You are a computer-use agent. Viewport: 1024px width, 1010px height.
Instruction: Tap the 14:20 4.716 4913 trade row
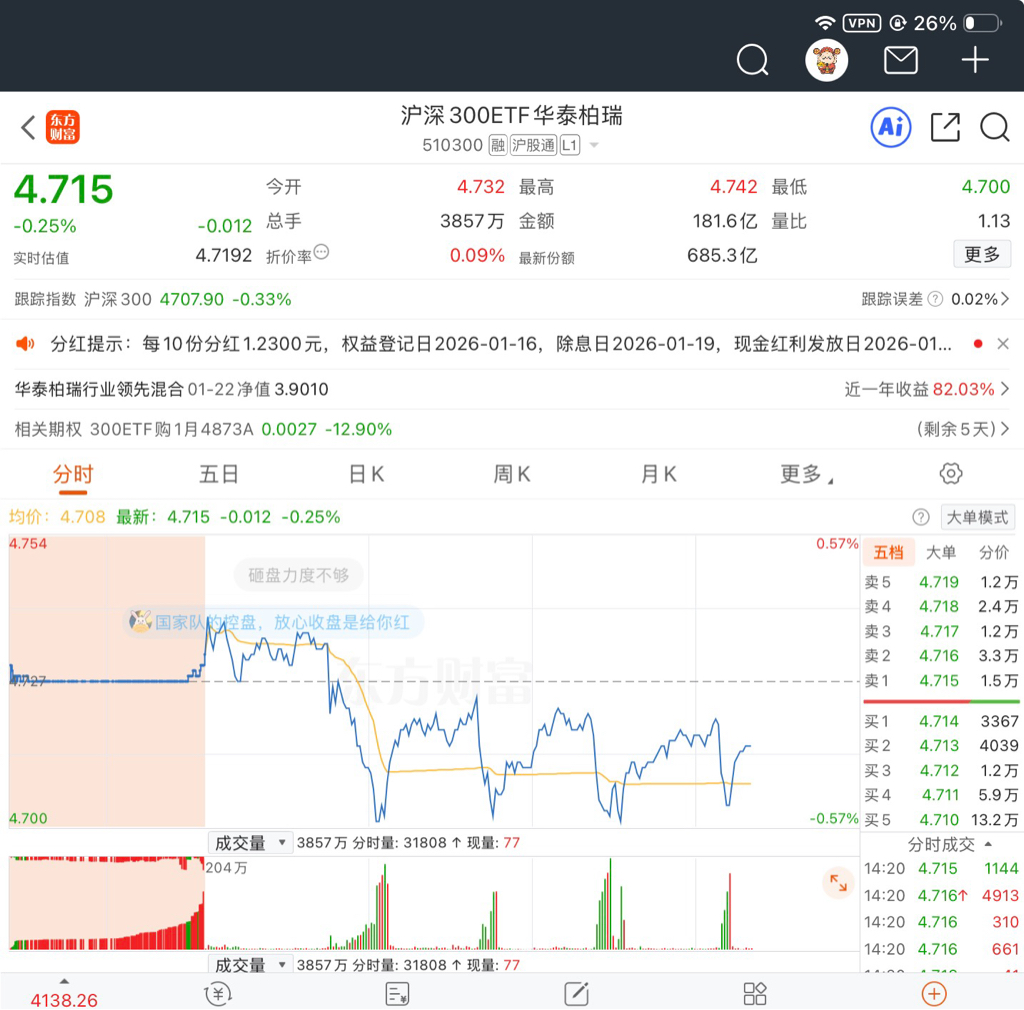[x=940, y=895]
